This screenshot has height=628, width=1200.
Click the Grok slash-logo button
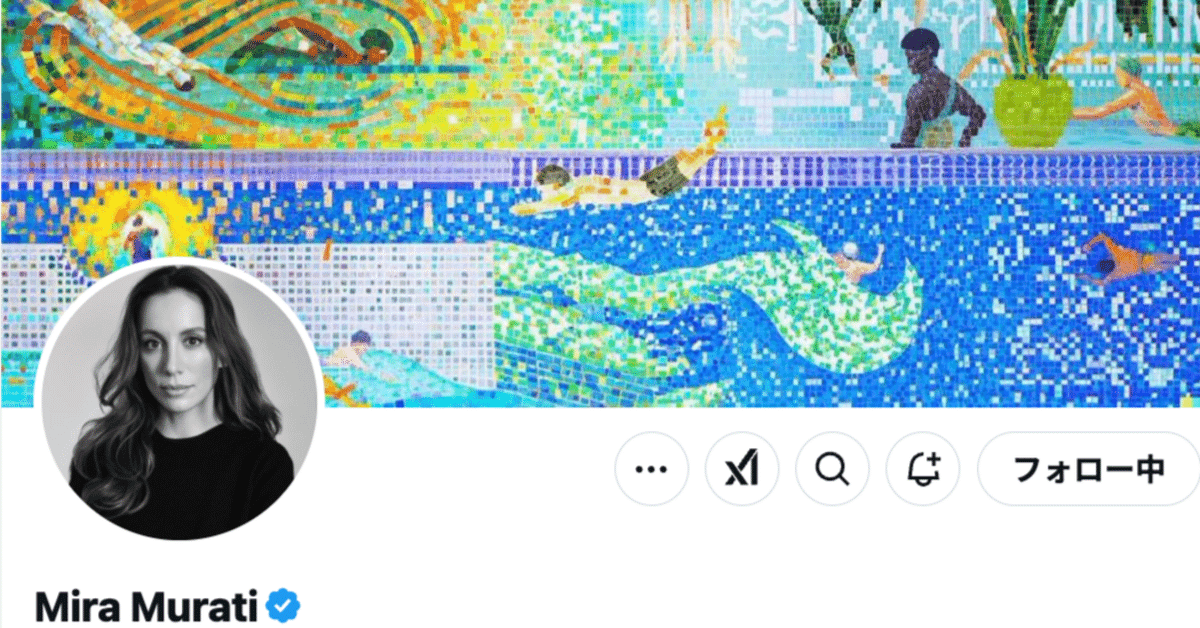point(742,469)
